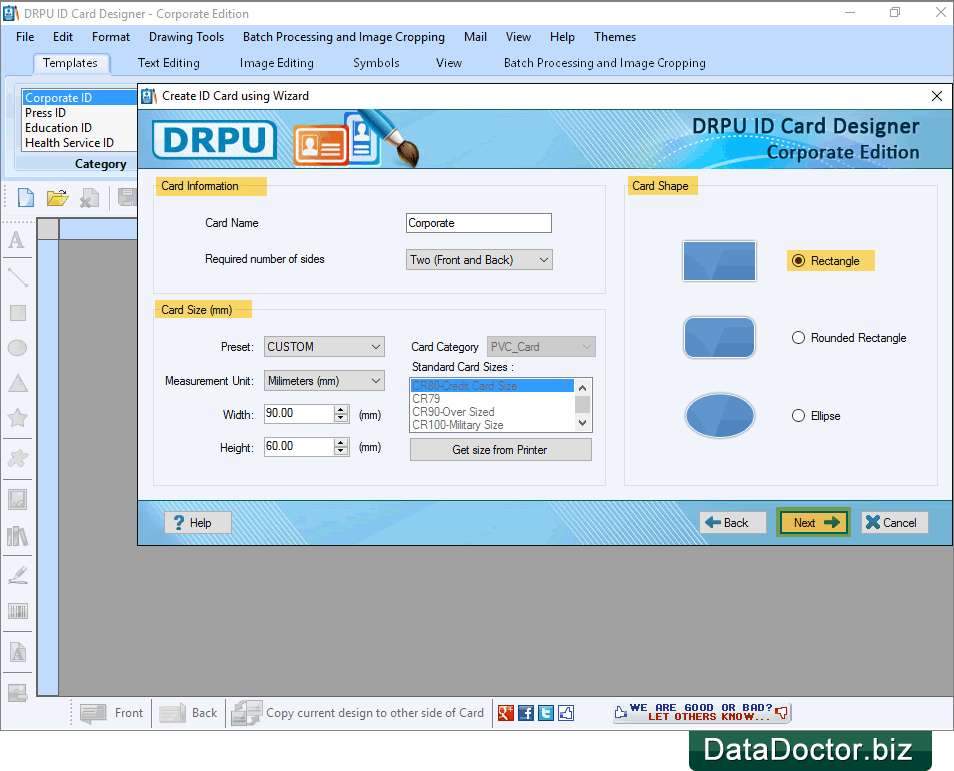This screenshot has width=954, height=771.
Task: Click the Rounded Rectangle shape preview
Action: pyautogui.click(x=719, y=337)
